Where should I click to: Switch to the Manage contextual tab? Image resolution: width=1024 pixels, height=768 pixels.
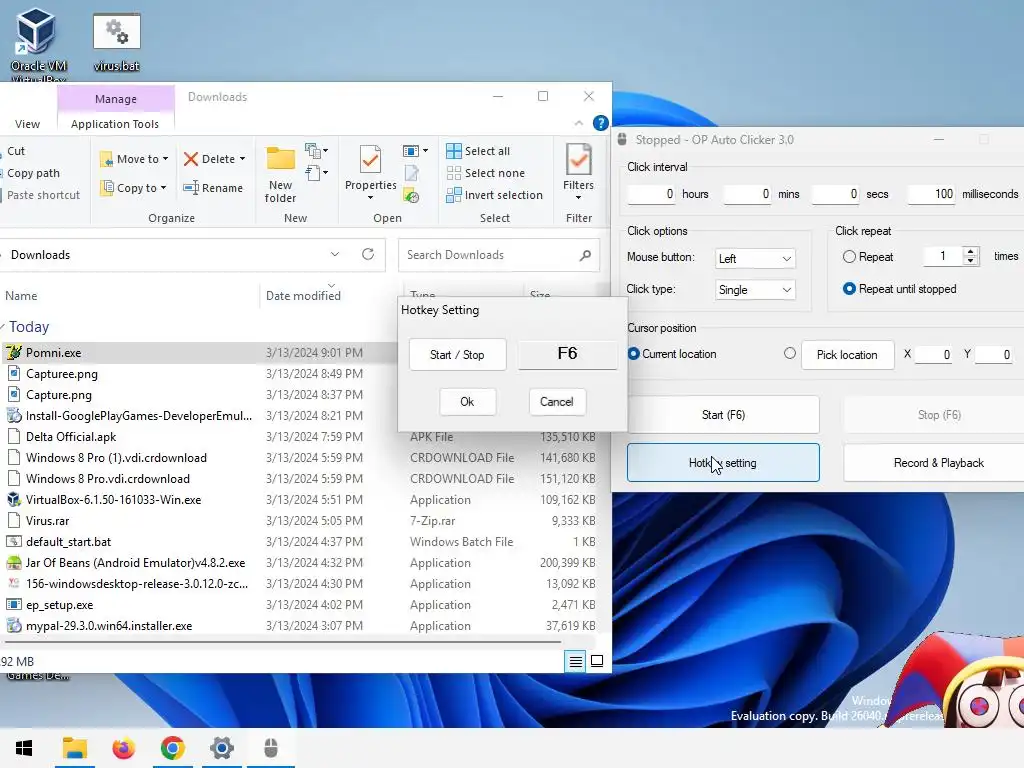tap(116, 99)
